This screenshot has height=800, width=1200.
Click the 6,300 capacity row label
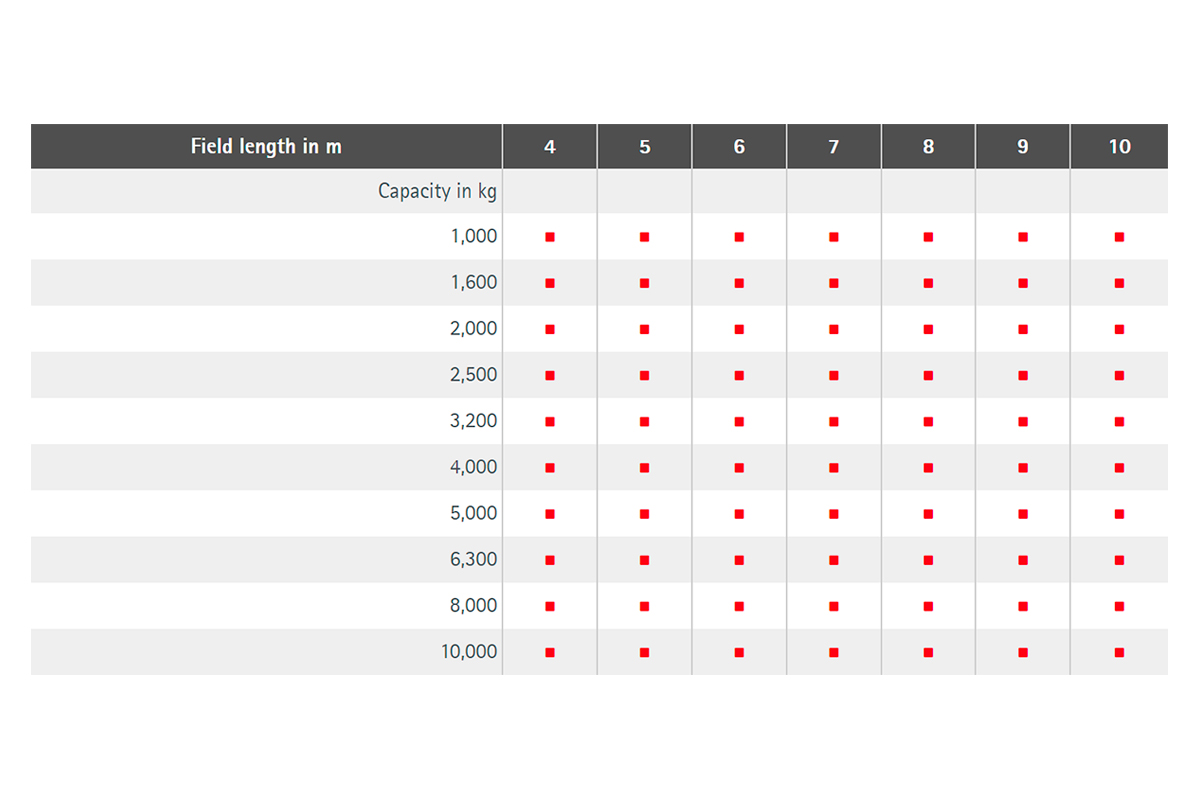click(473, 560)
